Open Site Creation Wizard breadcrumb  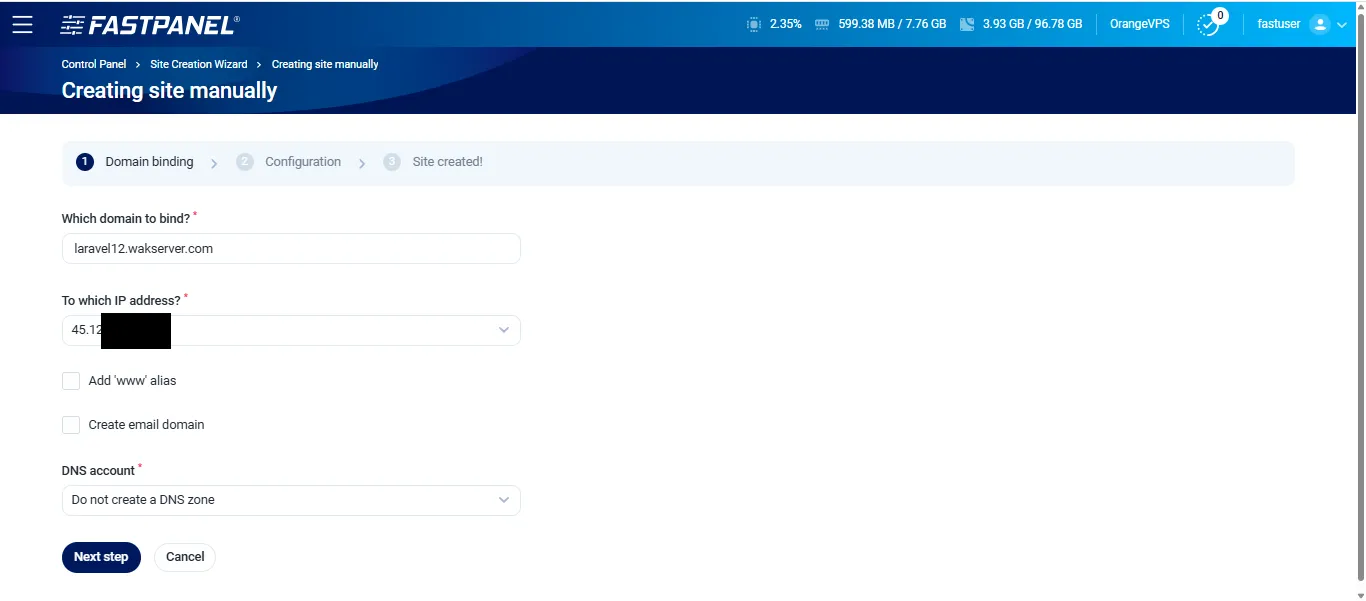pos(198,64)
